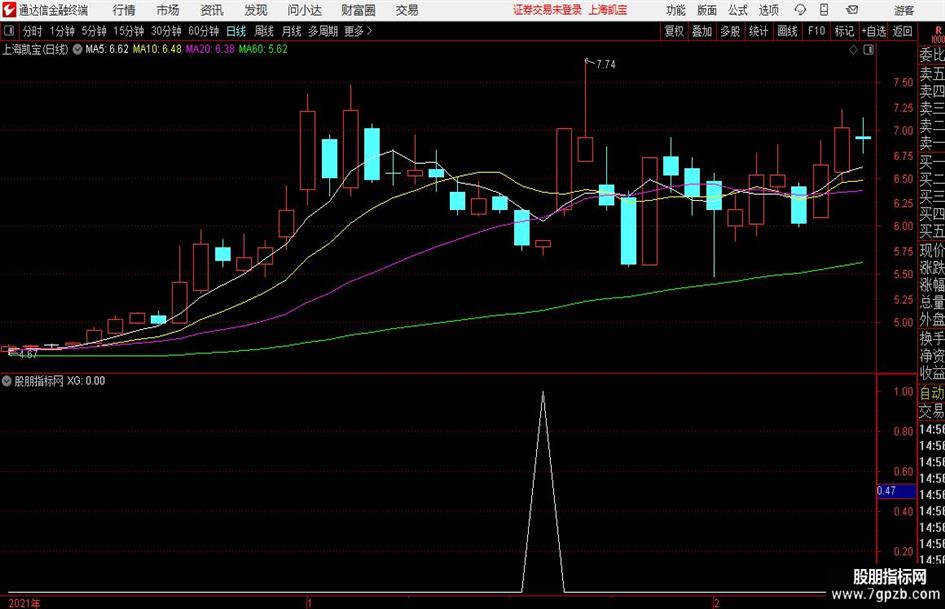945x609 pixels.
Task: Click the 股朋指标网 sub-indicator name
Action: 39,381
